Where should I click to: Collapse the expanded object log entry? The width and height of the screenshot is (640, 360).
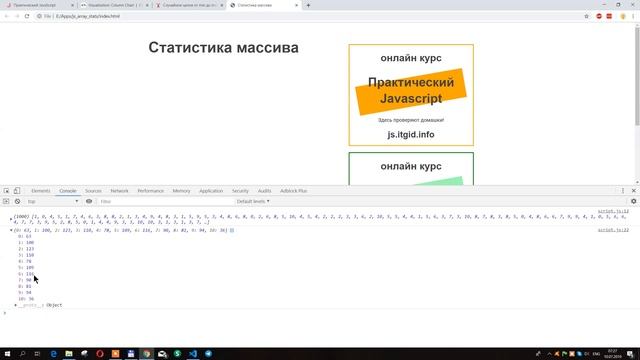click(x=11, y=230)
